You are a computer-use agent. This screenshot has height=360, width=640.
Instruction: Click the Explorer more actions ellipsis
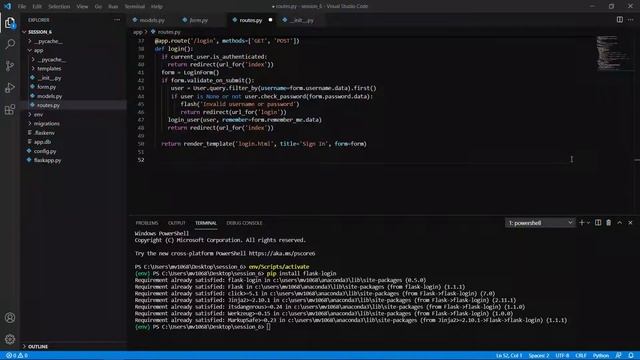point(117,20)
